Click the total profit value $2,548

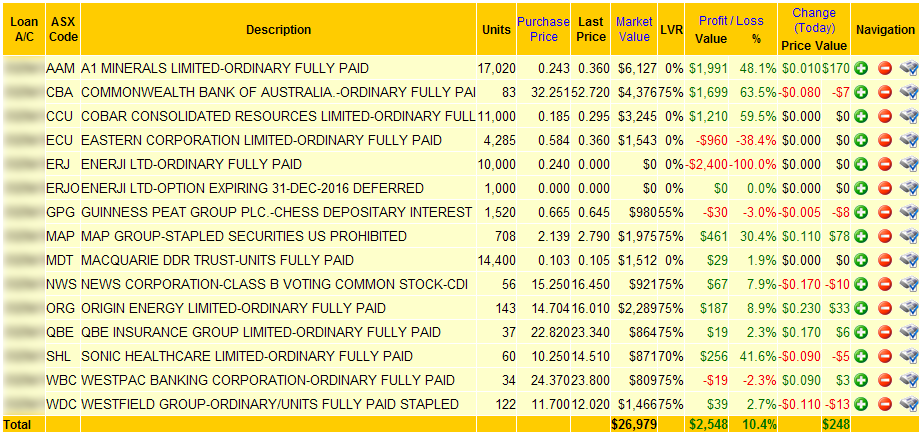pos(708,424)
